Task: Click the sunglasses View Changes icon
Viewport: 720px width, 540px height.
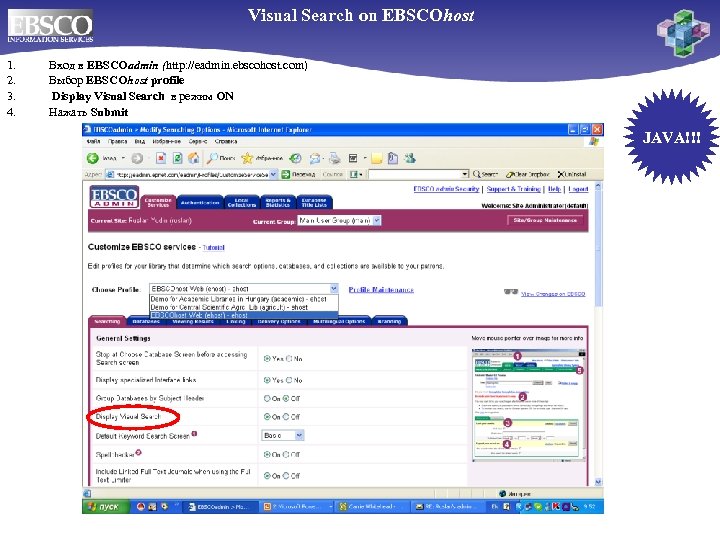Action: click(x=511, y=292)
